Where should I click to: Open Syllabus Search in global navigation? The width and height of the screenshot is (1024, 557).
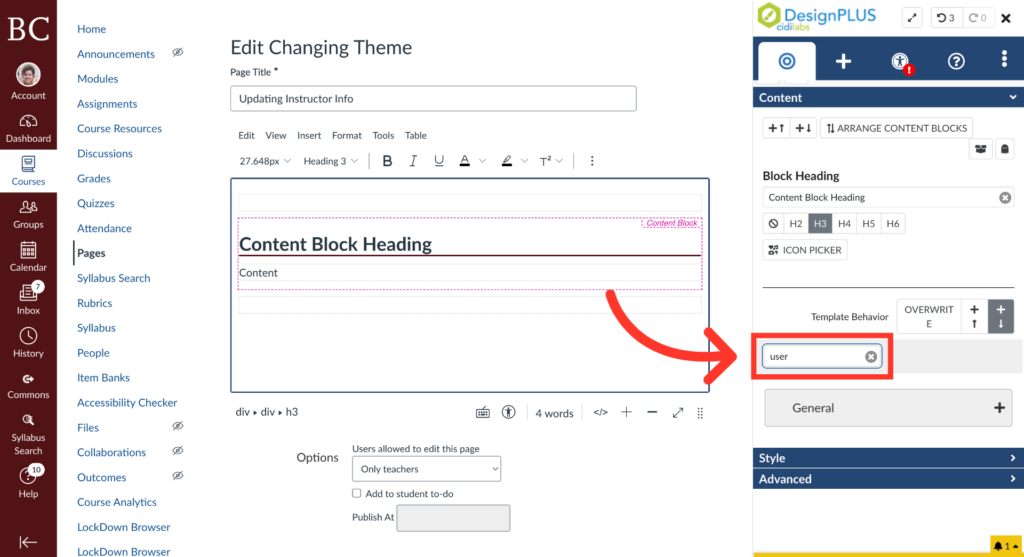tap(28, 435)
